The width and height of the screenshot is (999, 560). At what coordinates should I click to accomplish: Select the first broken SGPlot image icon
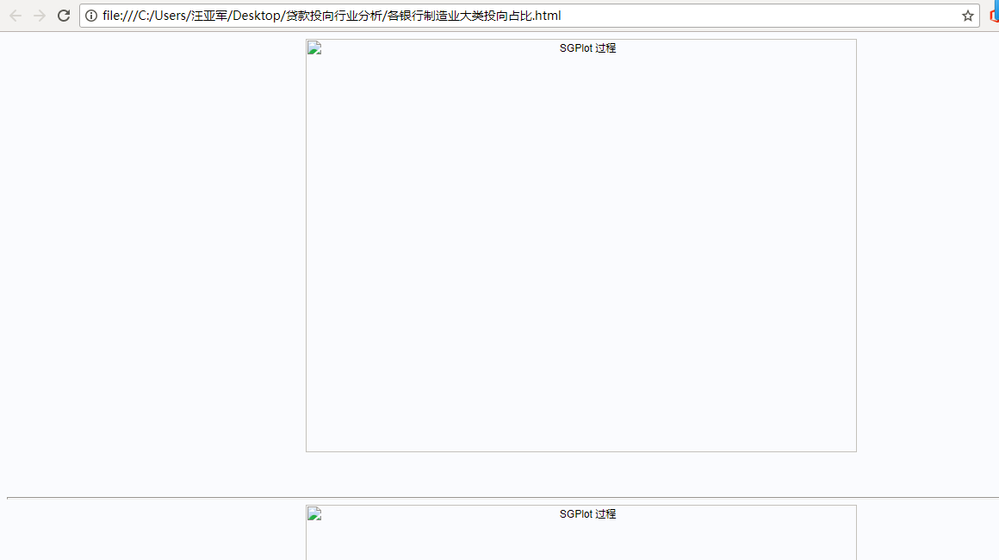[315, 48]
